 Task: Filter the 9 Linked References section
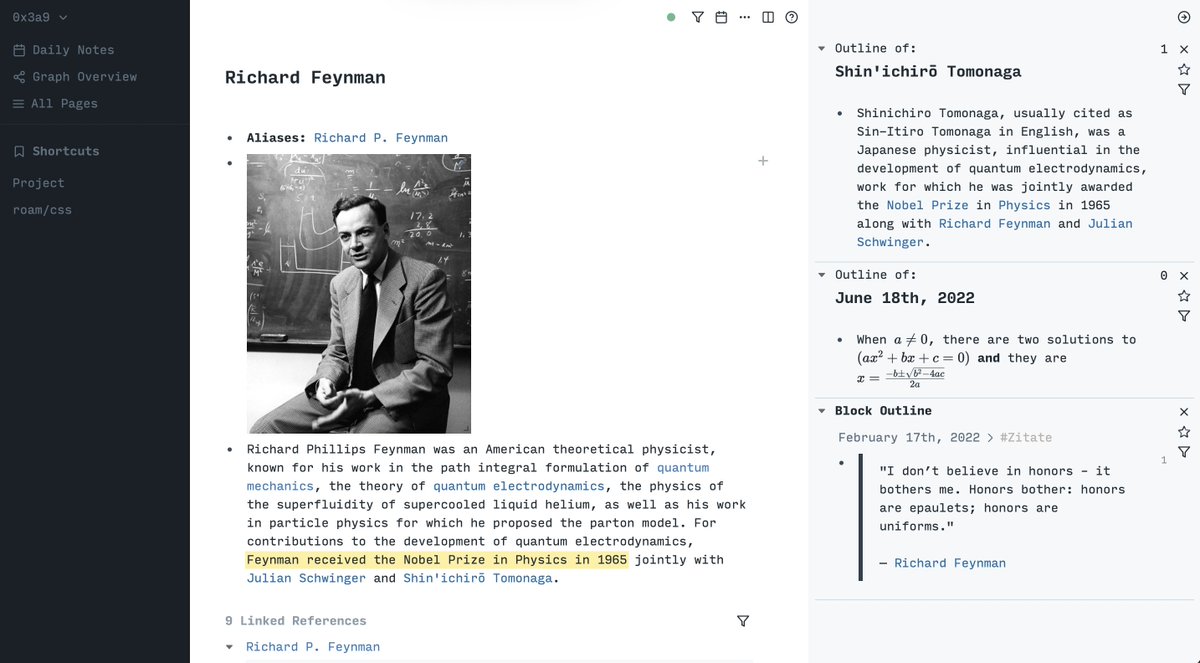[x=743, y=621]
